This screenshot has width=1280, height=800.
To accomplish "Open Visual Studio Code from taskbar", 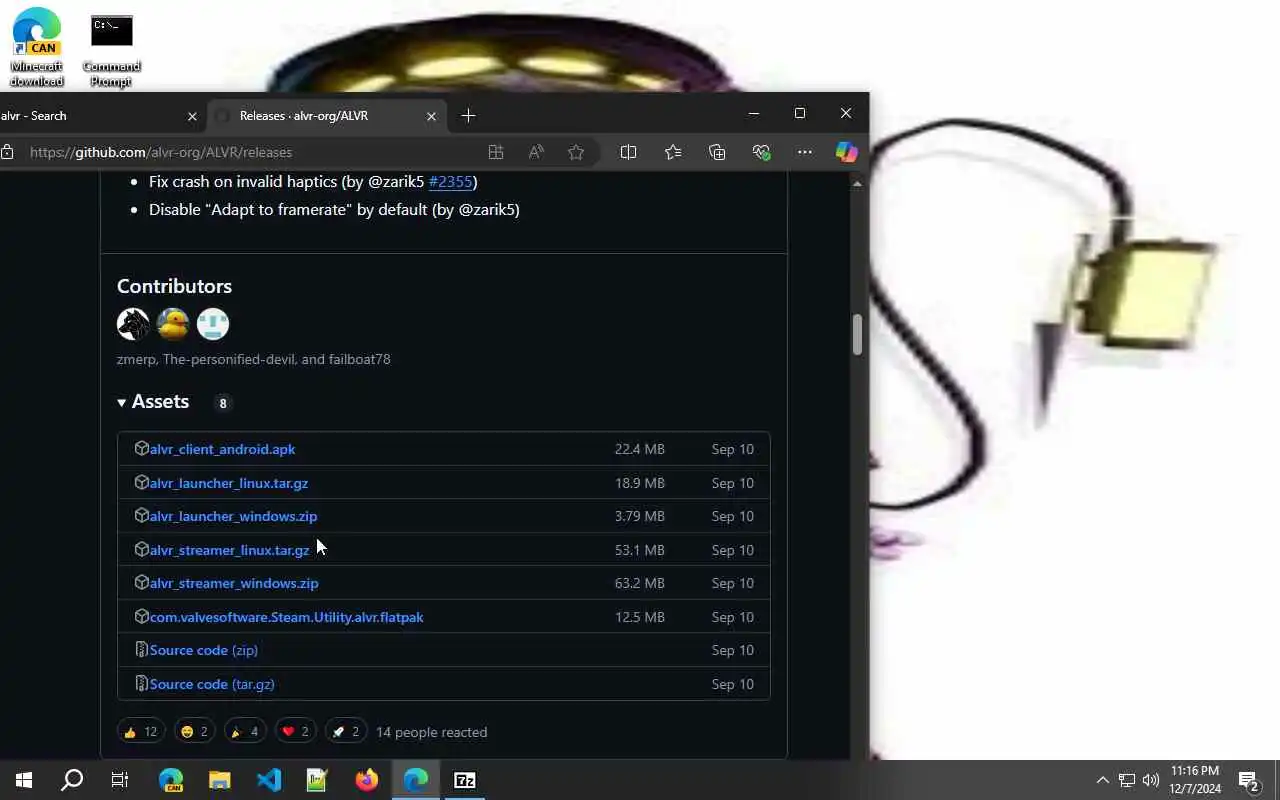I will click(x=268, y=780).
